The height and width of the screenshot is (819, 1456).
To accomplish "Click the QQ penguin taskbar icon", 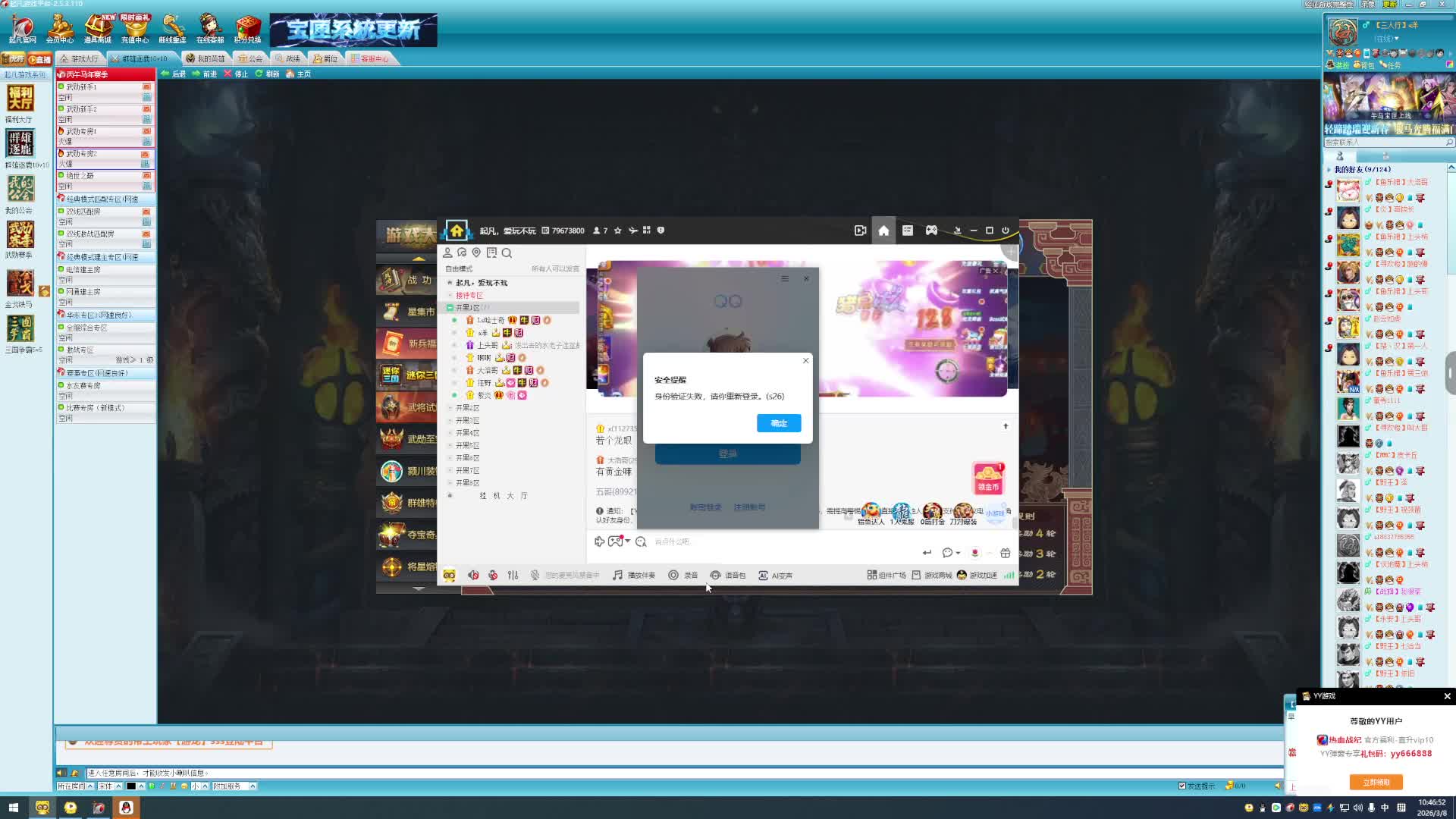I will click(127, 808).
